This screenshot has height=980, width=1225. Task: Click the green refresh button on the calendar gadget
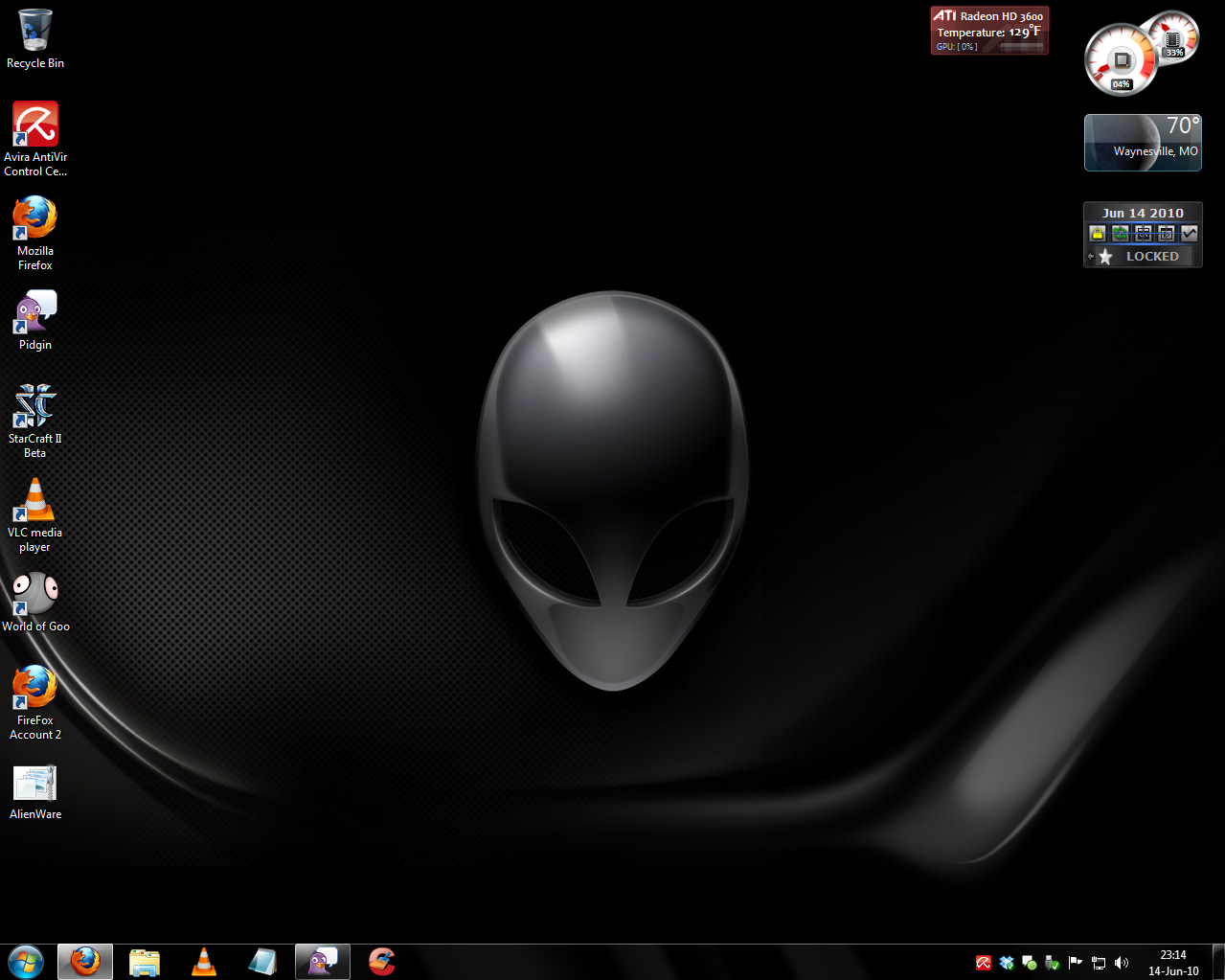pyautogui.click(x=1120, y=233)
